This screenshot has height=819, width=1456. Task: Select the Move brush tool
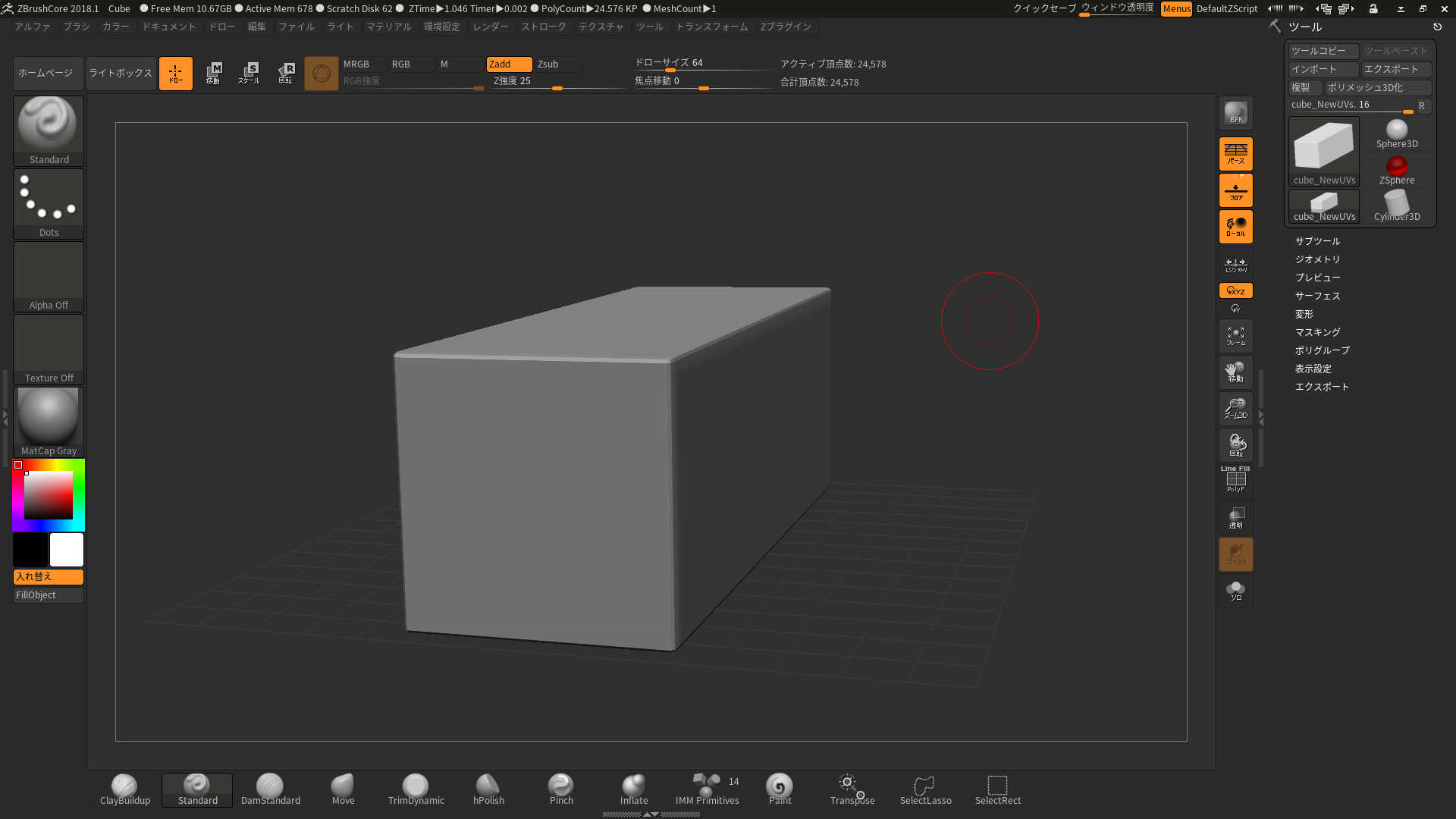343,789
